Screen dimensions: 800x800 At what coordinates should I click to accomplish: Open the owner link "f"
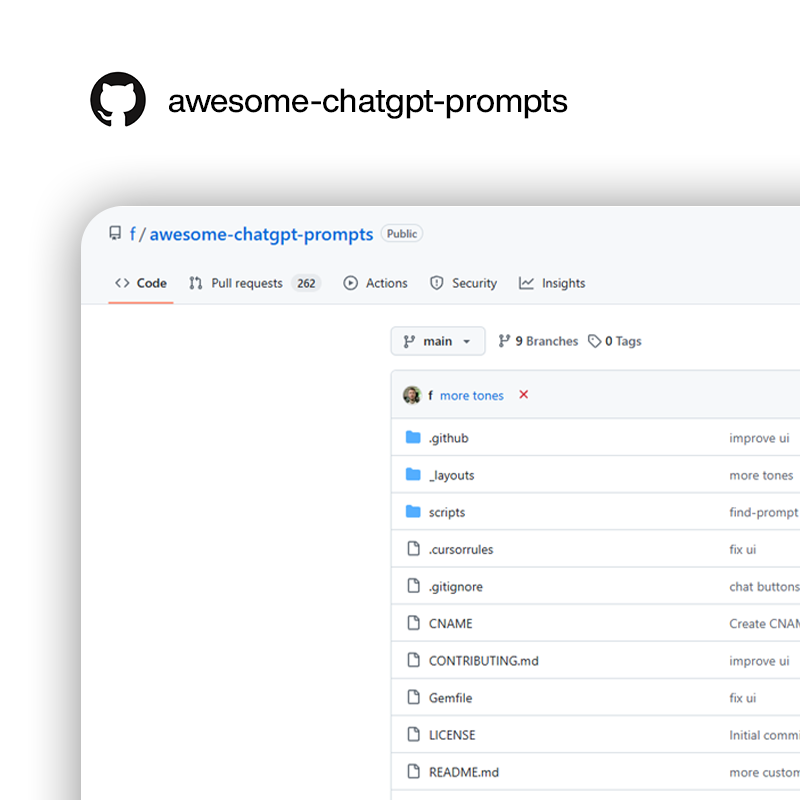(x=133, y=234)
